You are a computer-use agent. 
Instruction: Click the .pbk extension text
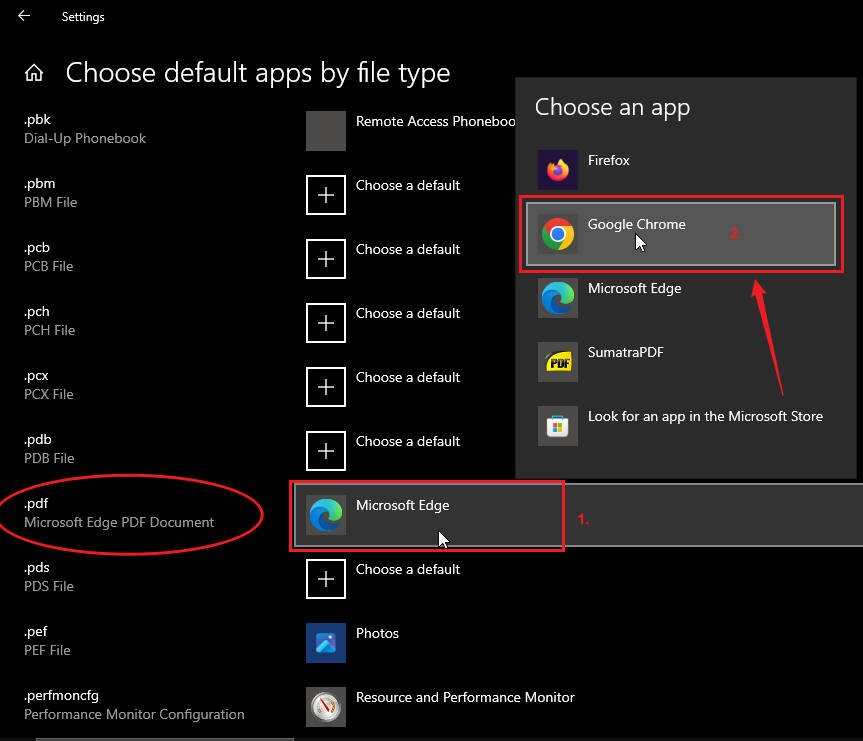point(37,119)
